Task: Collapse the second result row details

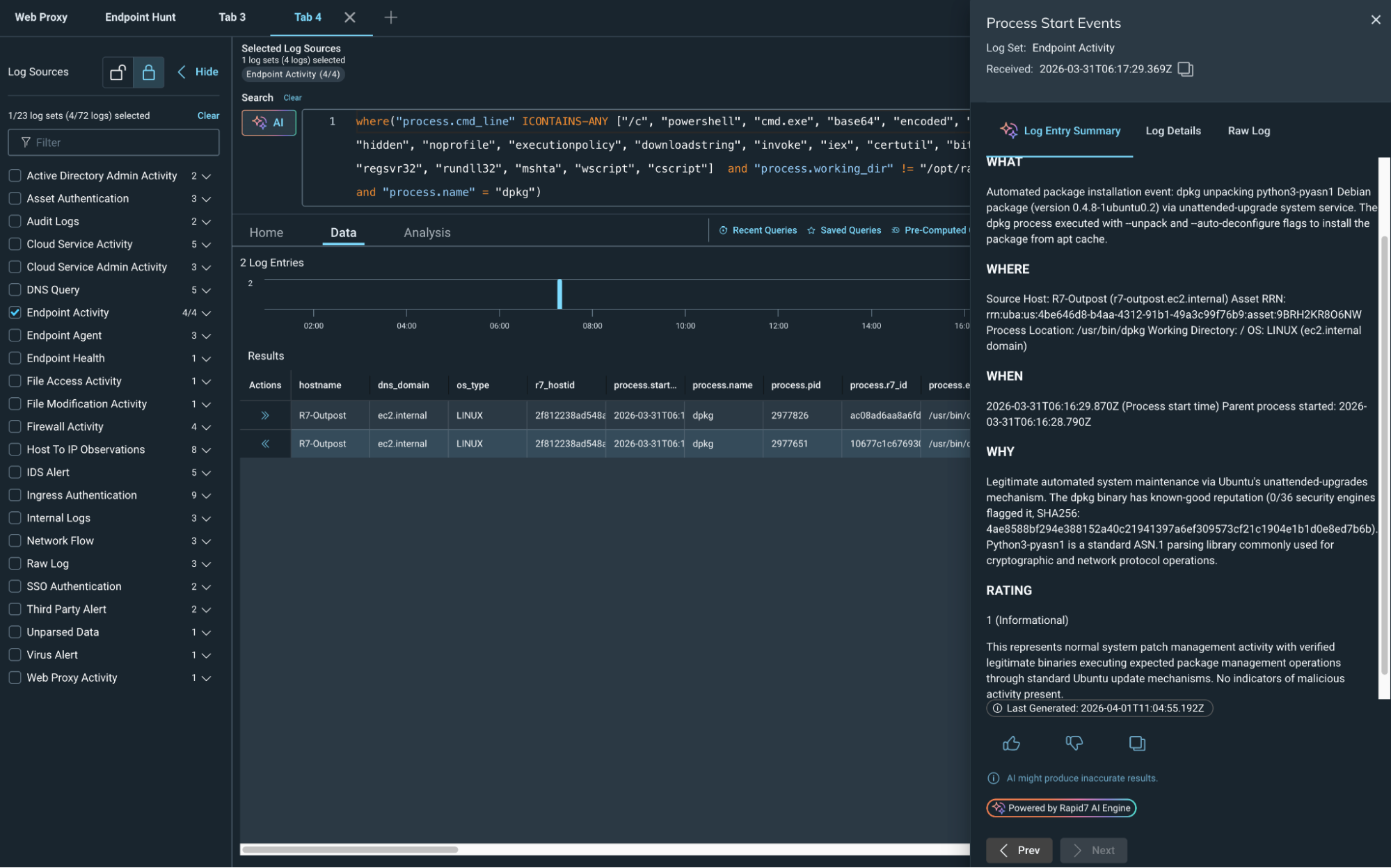Action: coord(264,443)
